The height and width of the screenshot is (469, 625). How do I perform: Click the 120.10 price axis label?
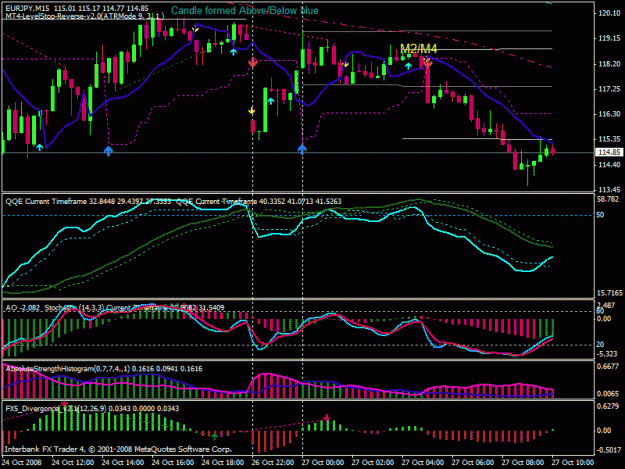[x=609, y=13]
